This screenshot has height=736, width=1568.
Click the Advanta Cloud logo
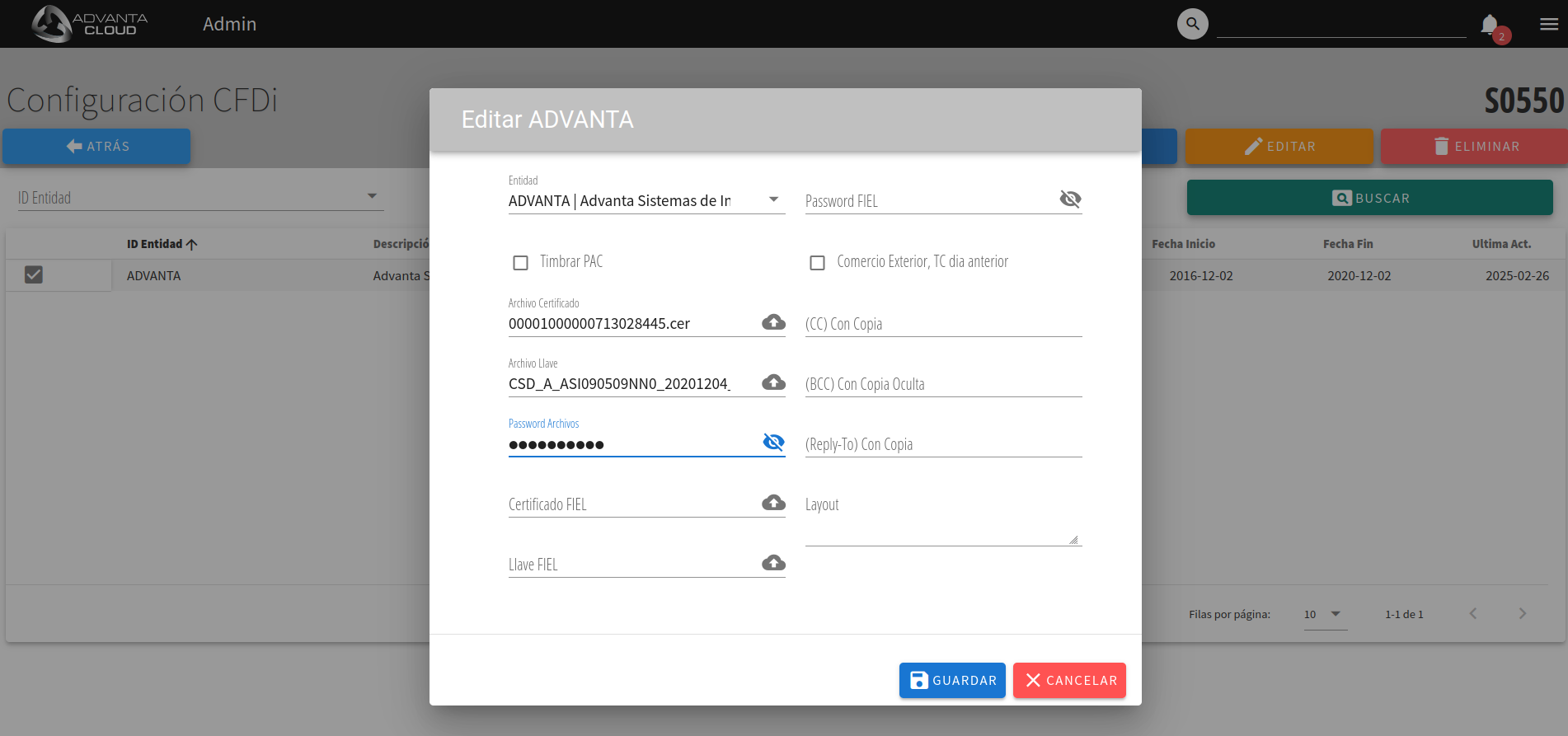[x=90, y=24]
